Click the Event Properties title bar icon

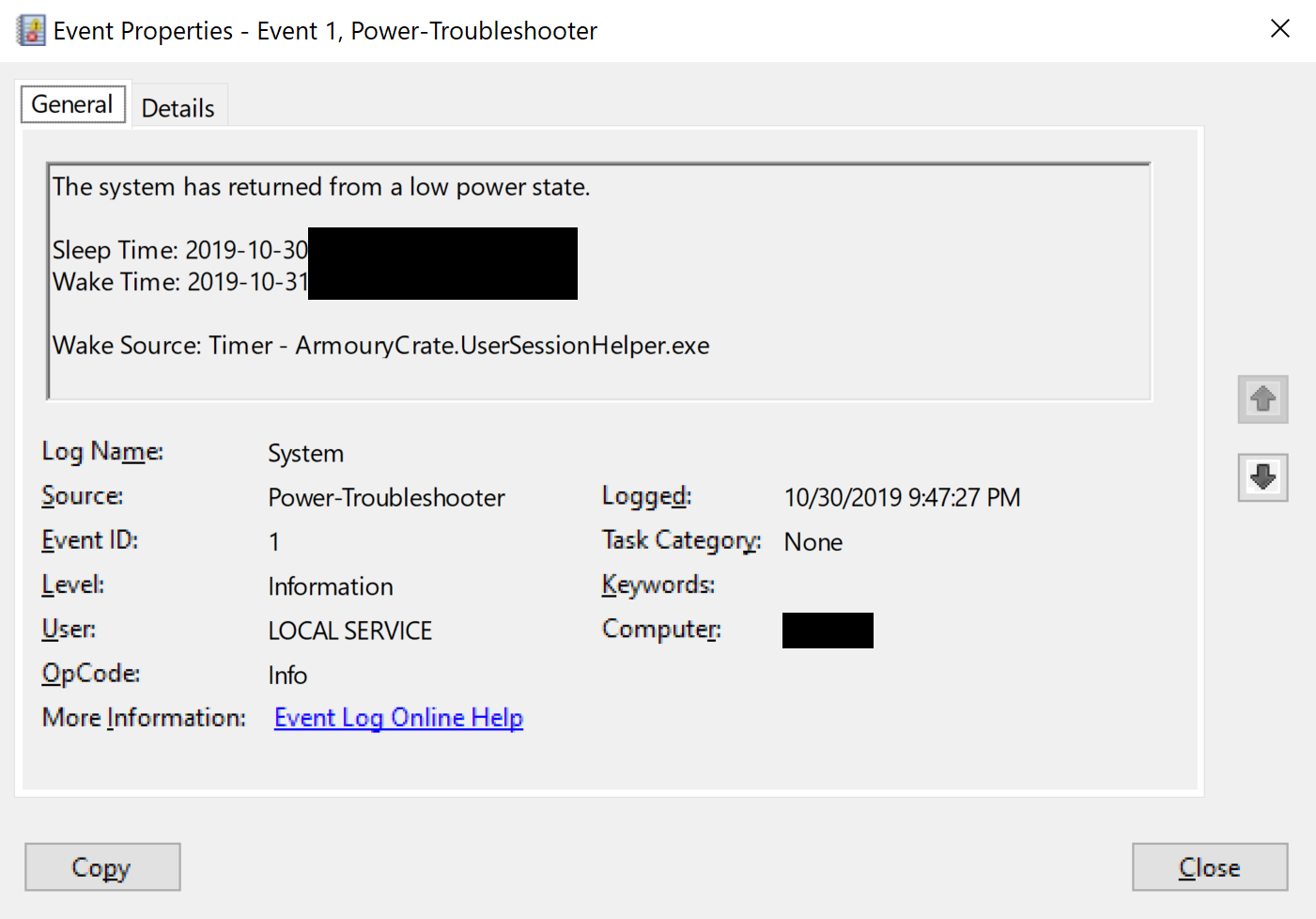(x=31, y=31)
